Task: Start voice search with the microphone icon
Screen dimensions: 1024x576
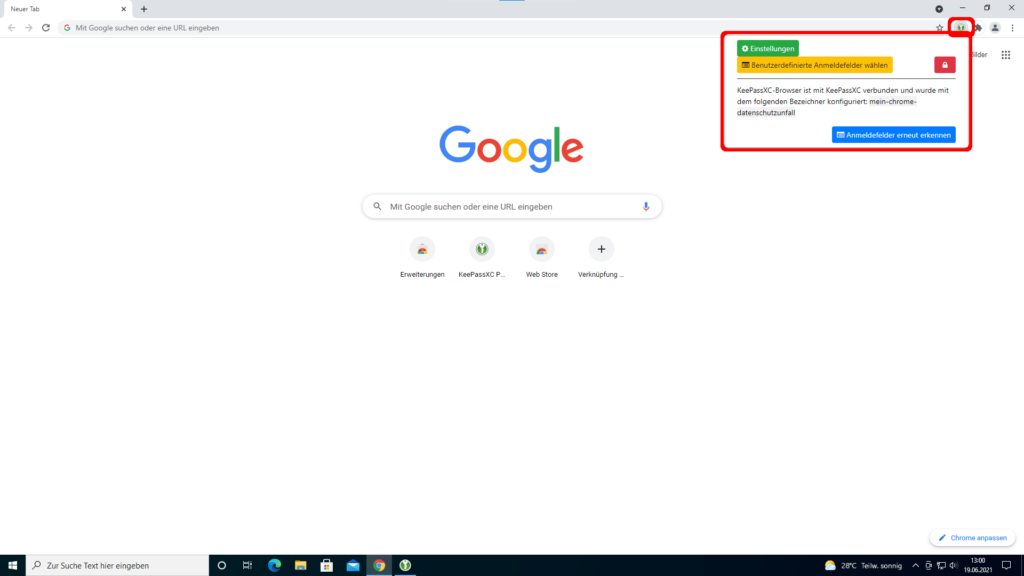Action: 646,207
